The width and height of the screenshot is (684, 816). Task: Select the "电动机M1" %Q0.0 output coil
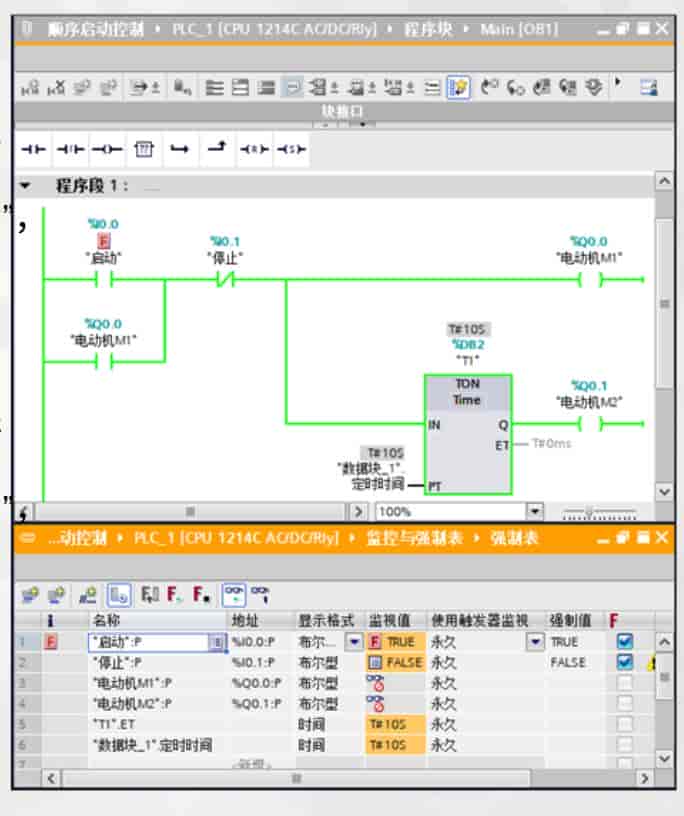590,279
